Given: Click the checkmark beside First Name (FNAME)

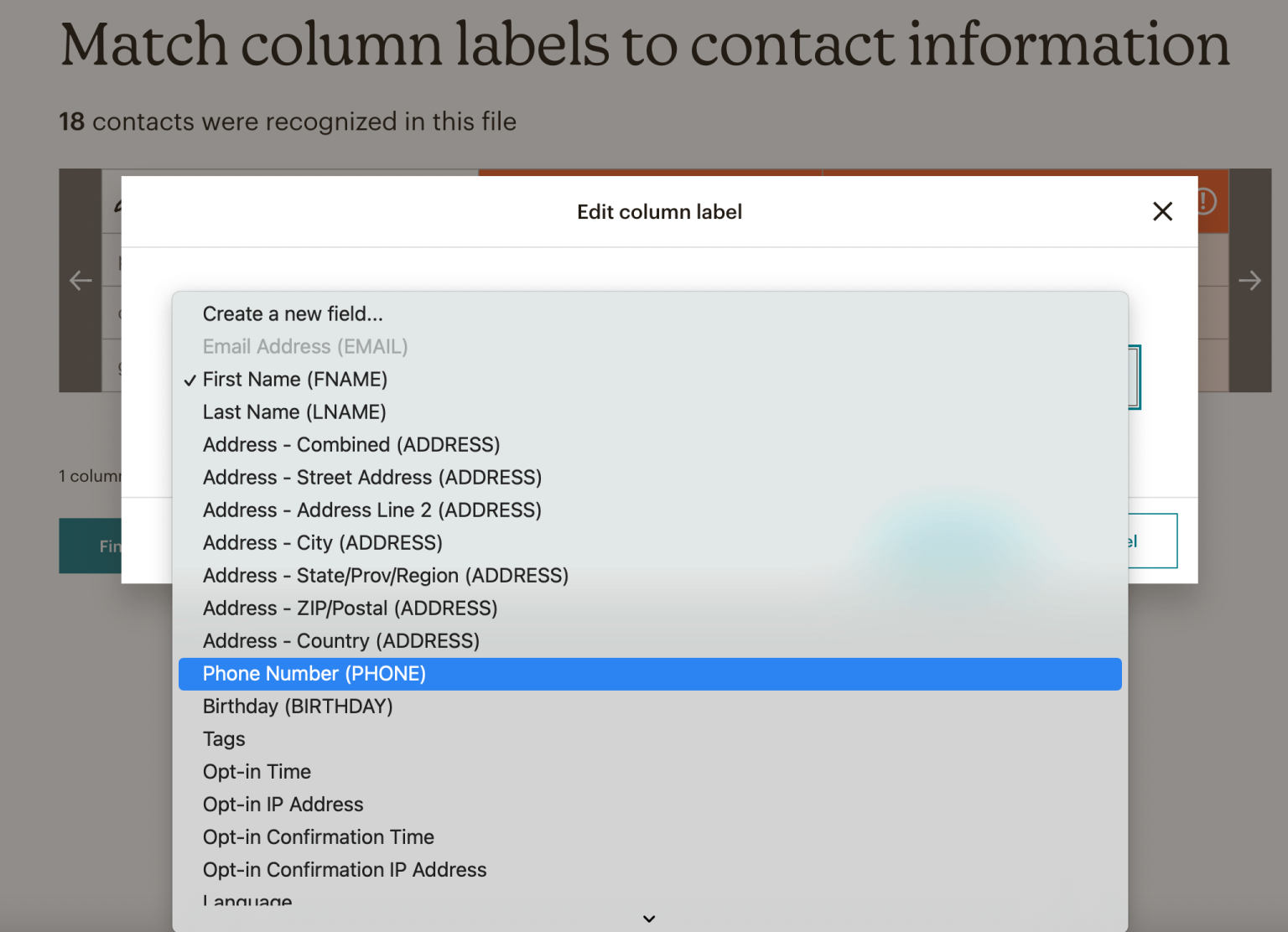Looking at the screenshot, I should coord(190,379).
